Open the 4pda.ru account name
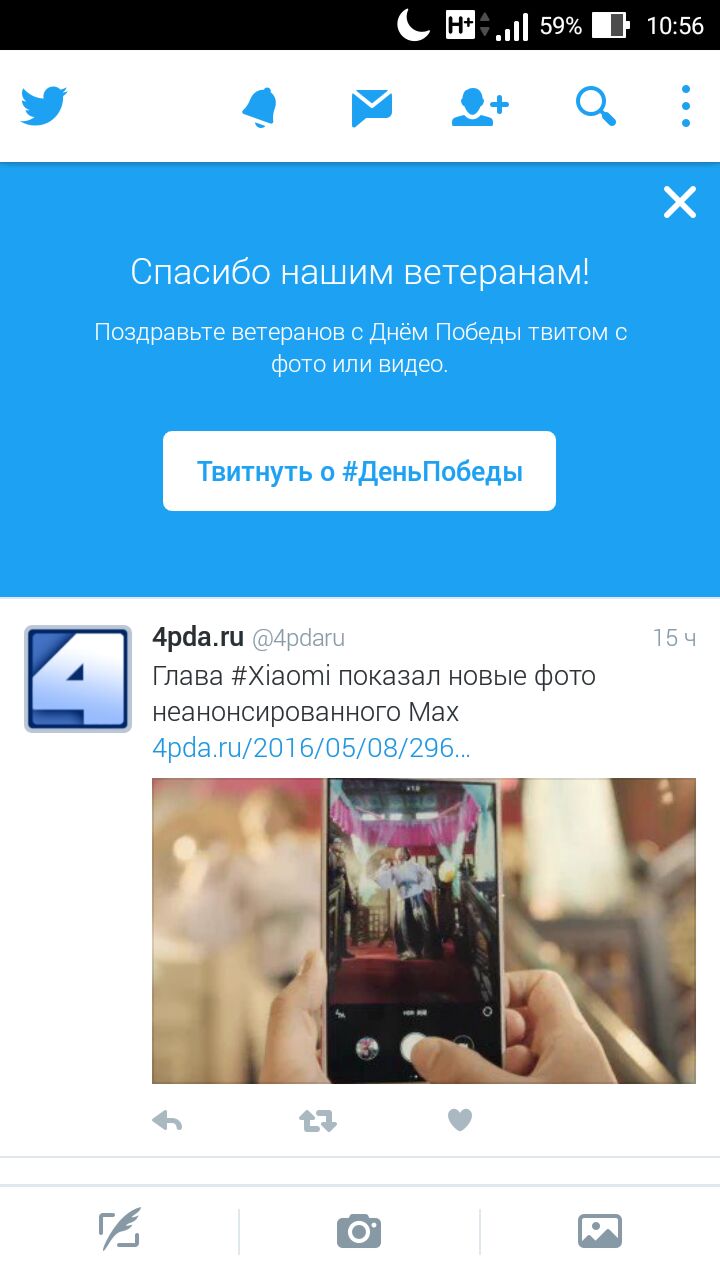This screenshot has width=720, height=1280. click(198, 637)
